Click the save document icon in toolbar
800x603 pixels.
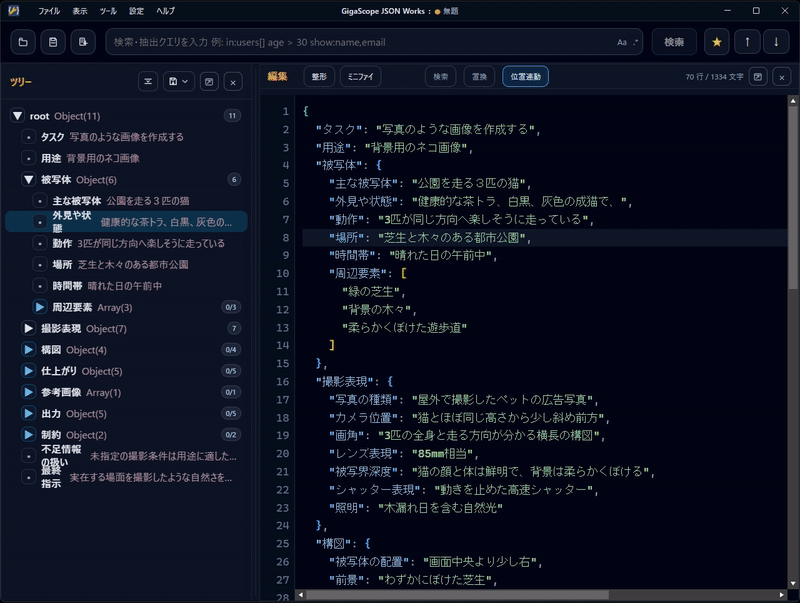pos(53,42)
